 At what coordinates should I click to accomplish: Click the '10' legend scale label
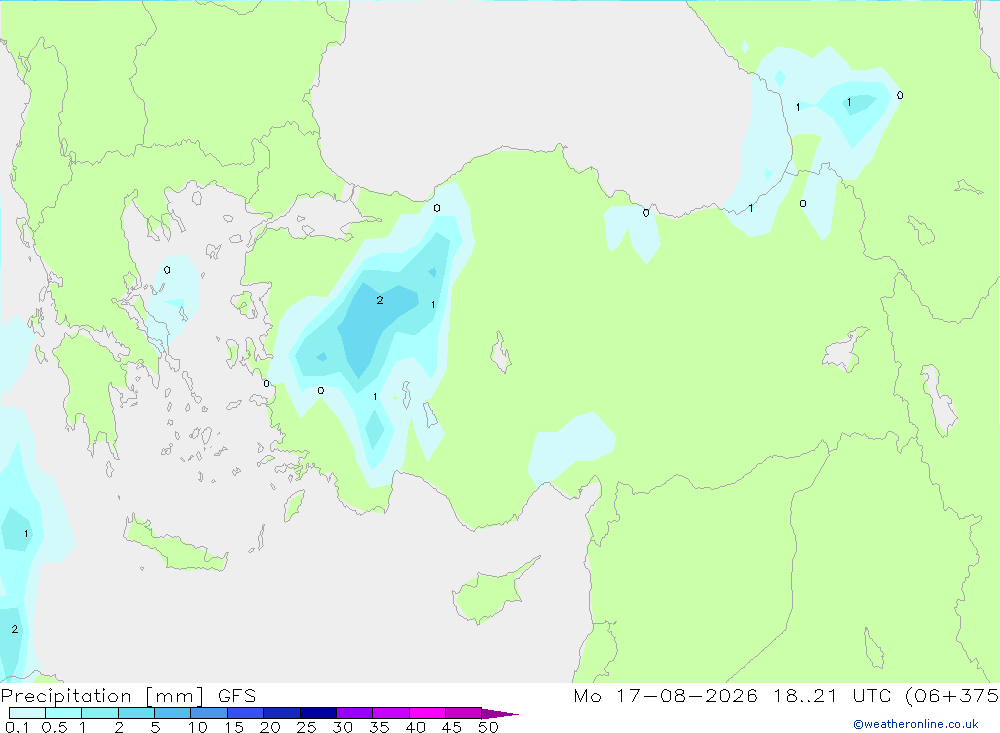(198, 727)
